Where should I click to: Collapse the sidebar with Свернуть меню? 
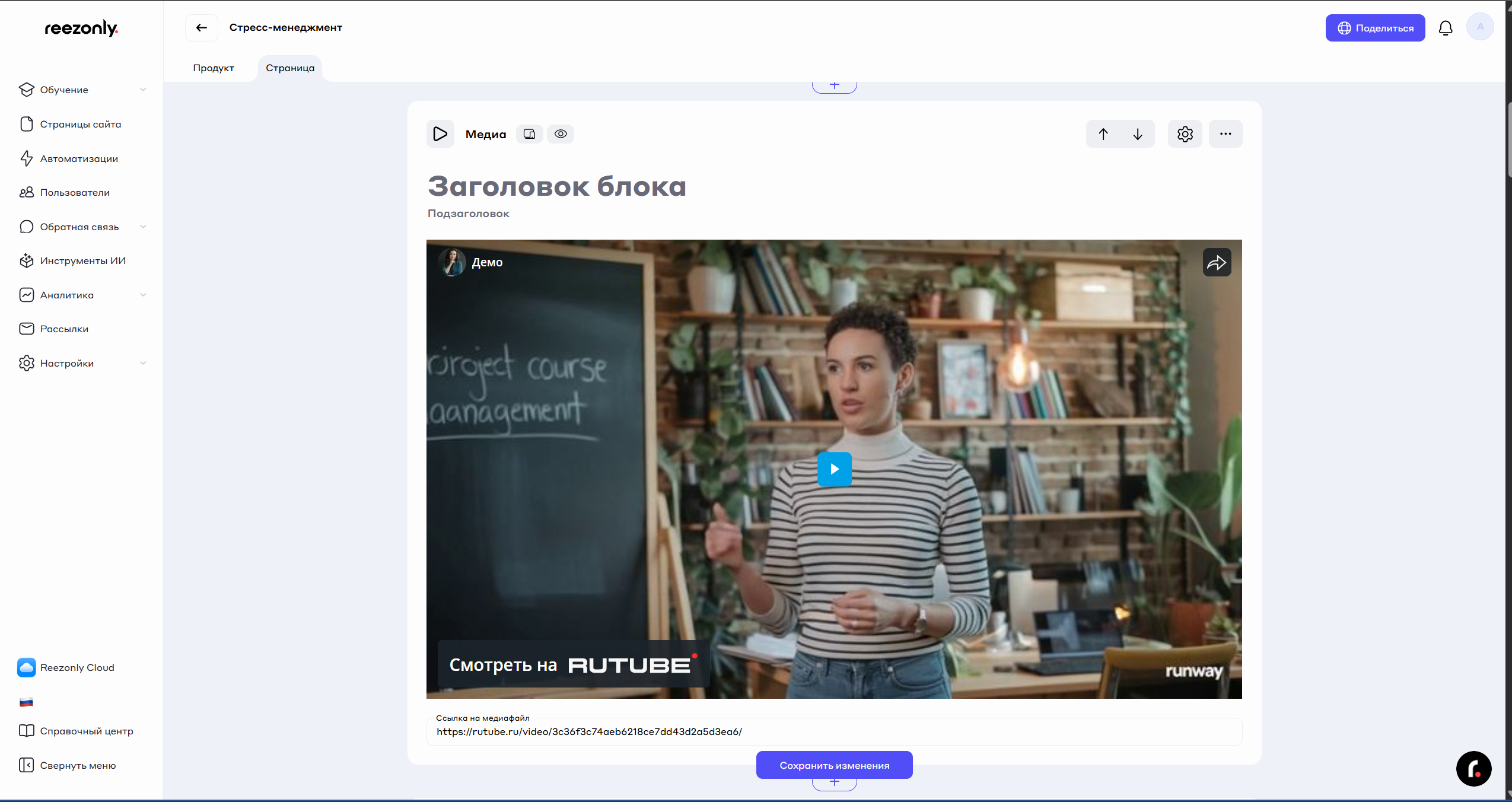point(77,765)
